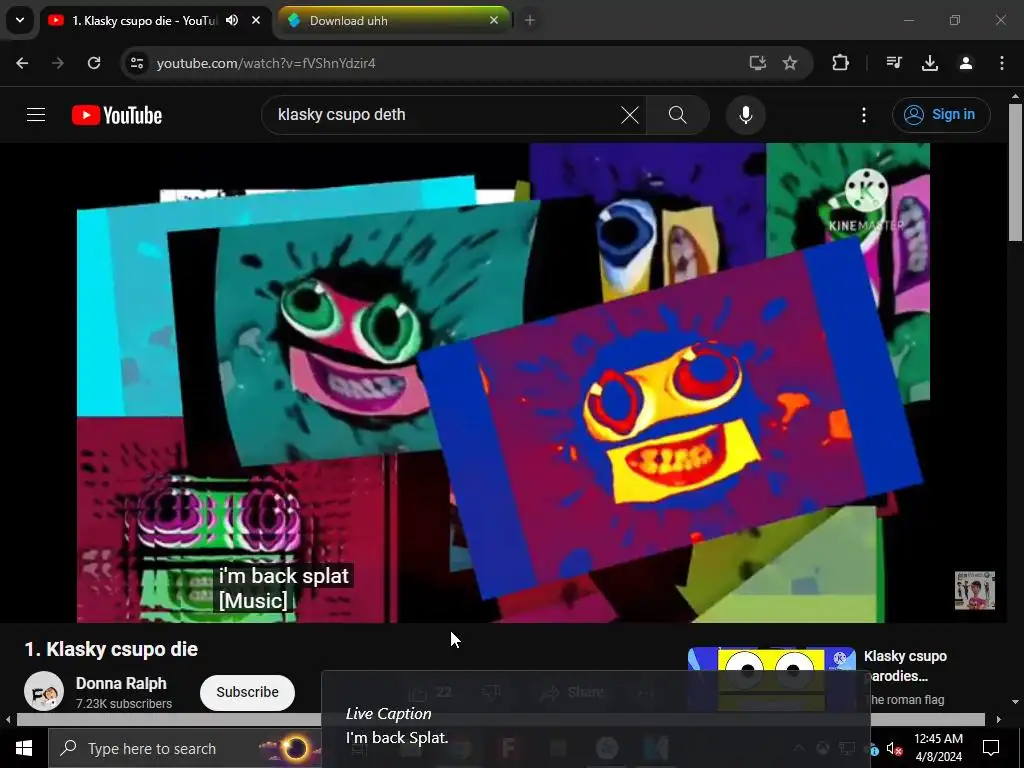The image size is (1024, 768).
Task: Close the Klasky csupo die tab
Action: (x=256, y=20)
